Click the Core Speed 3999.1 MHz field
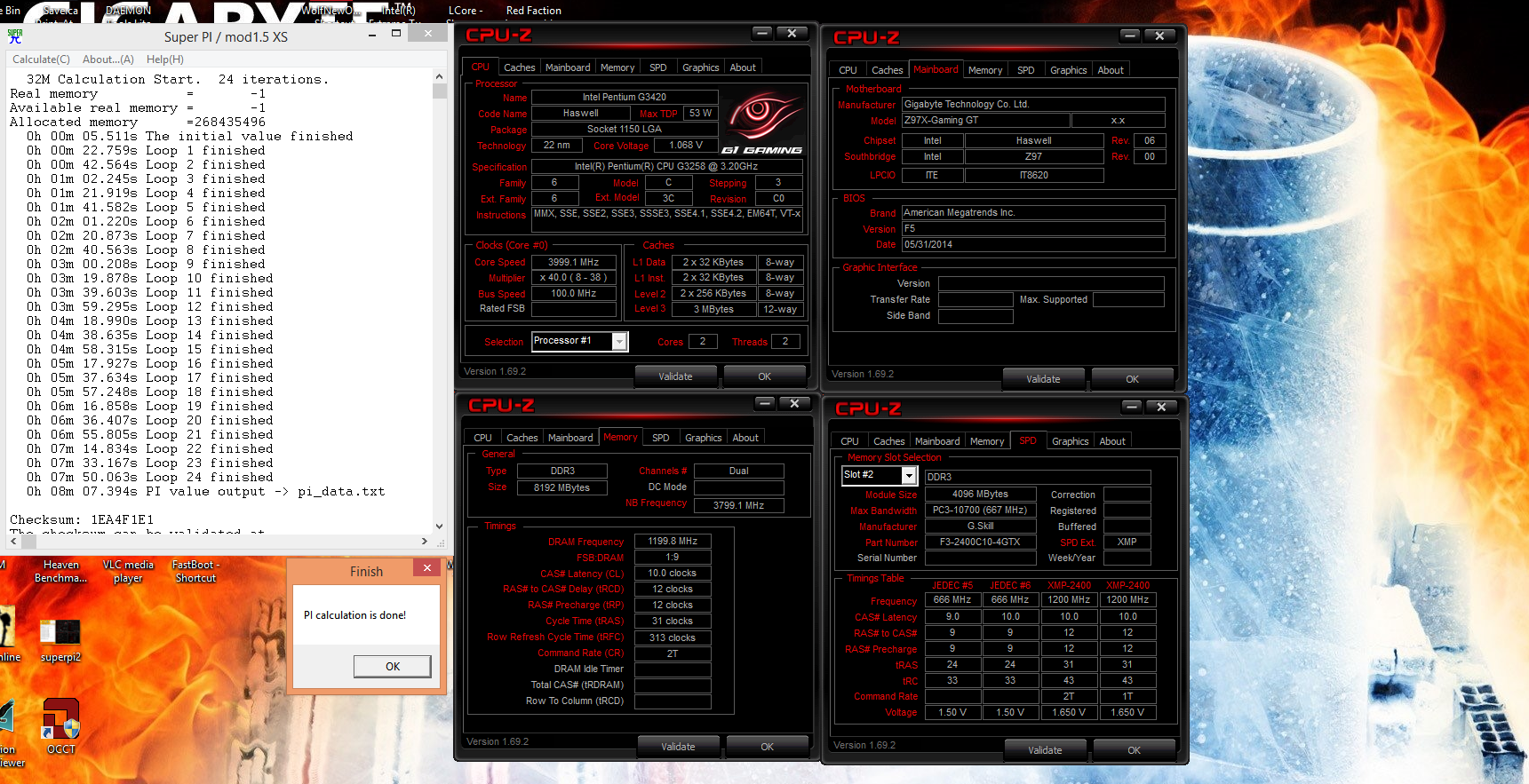 coord(574,263)
